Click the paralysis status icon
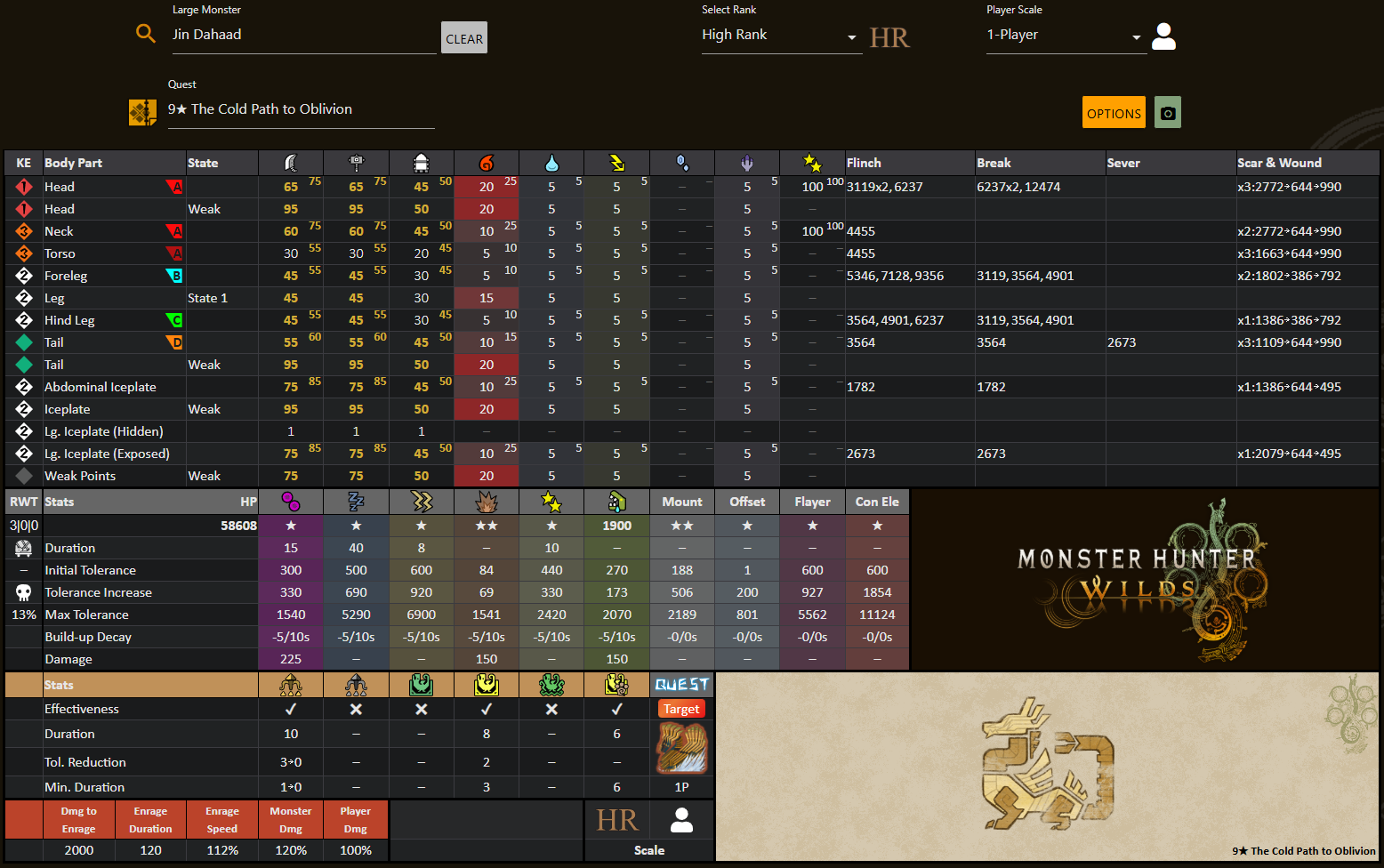Viewport: 1384px width, 868px height. (422, 502)
